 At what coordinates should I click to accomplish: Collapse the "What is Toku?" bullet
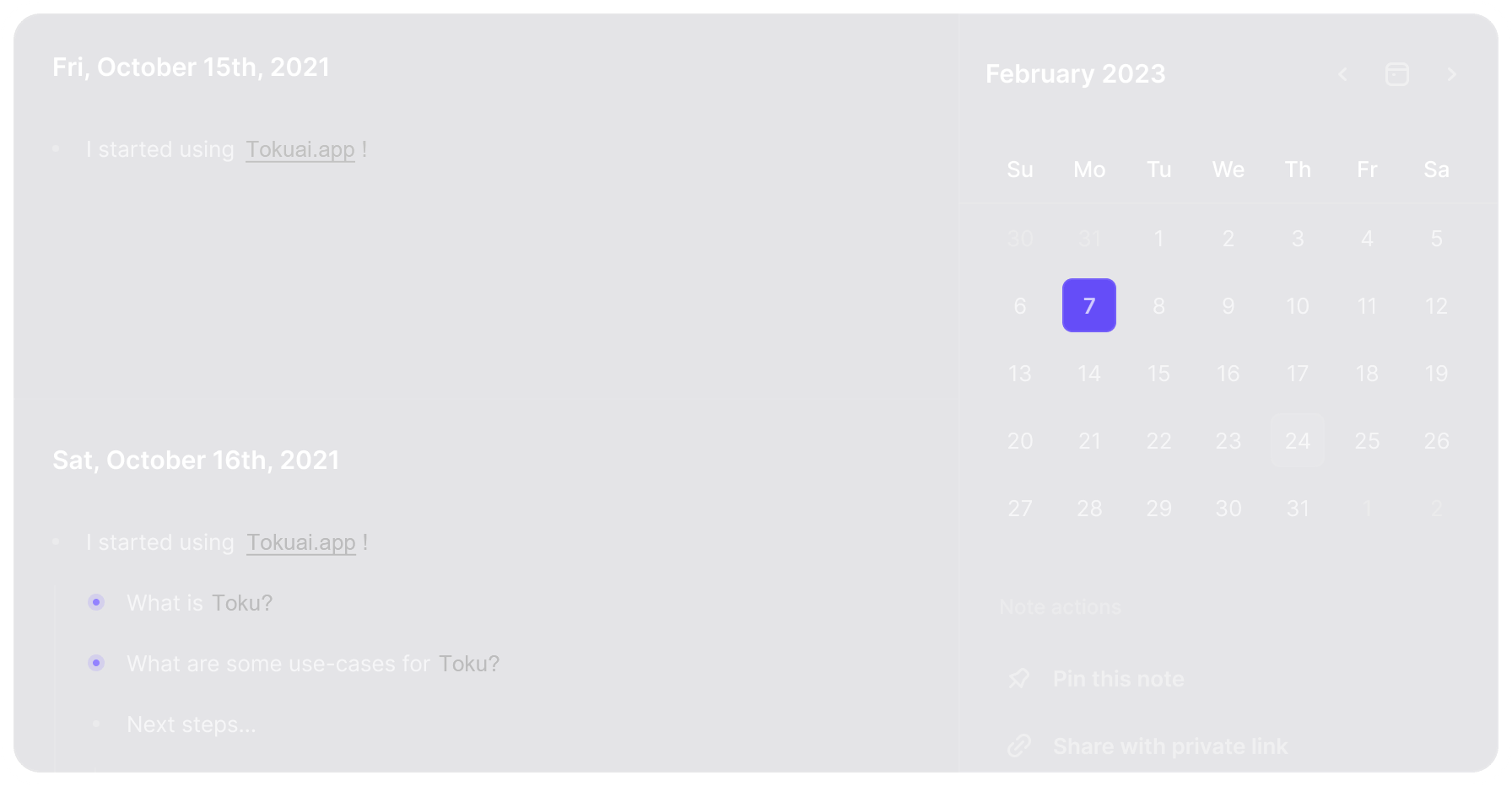96,603
